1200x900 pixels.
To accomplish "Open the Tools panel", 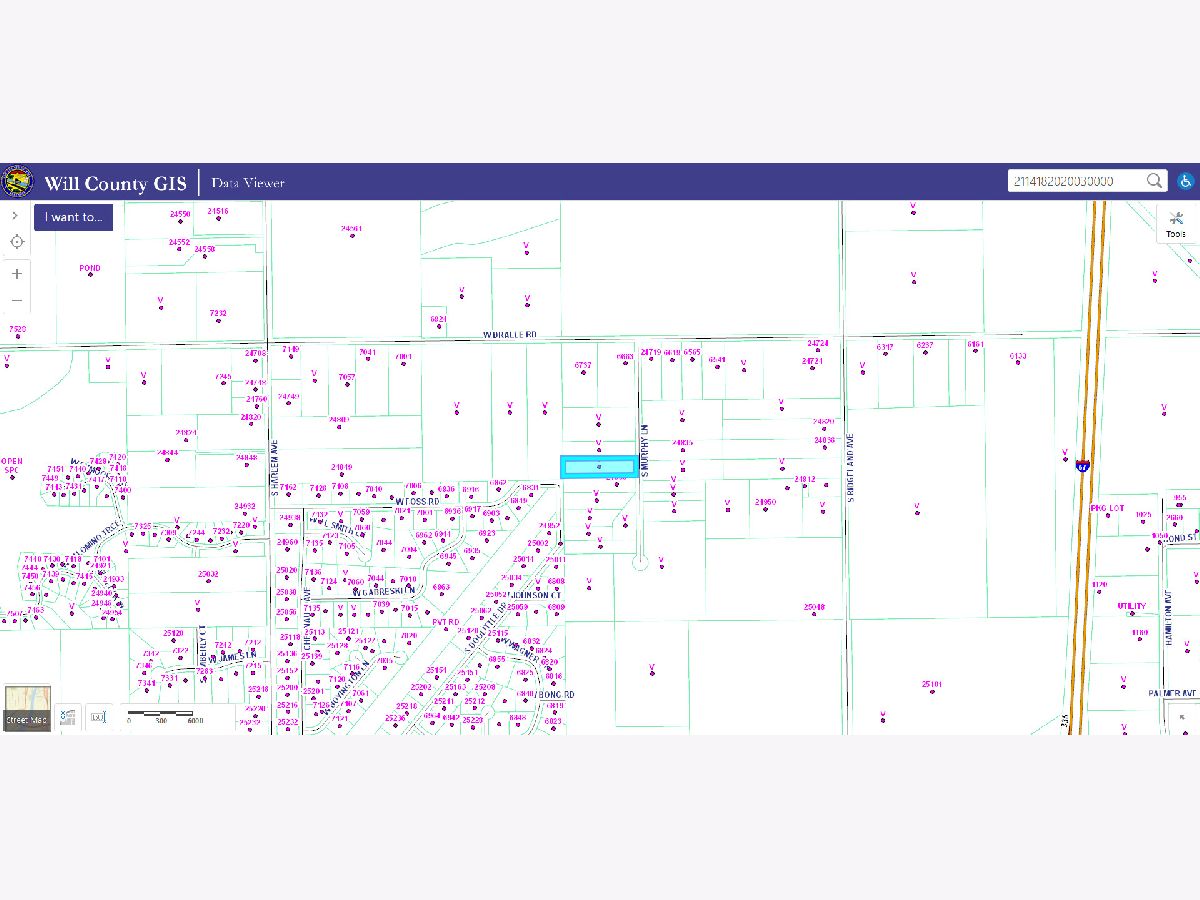I will pyautogui.click(x=1176, y=225).
